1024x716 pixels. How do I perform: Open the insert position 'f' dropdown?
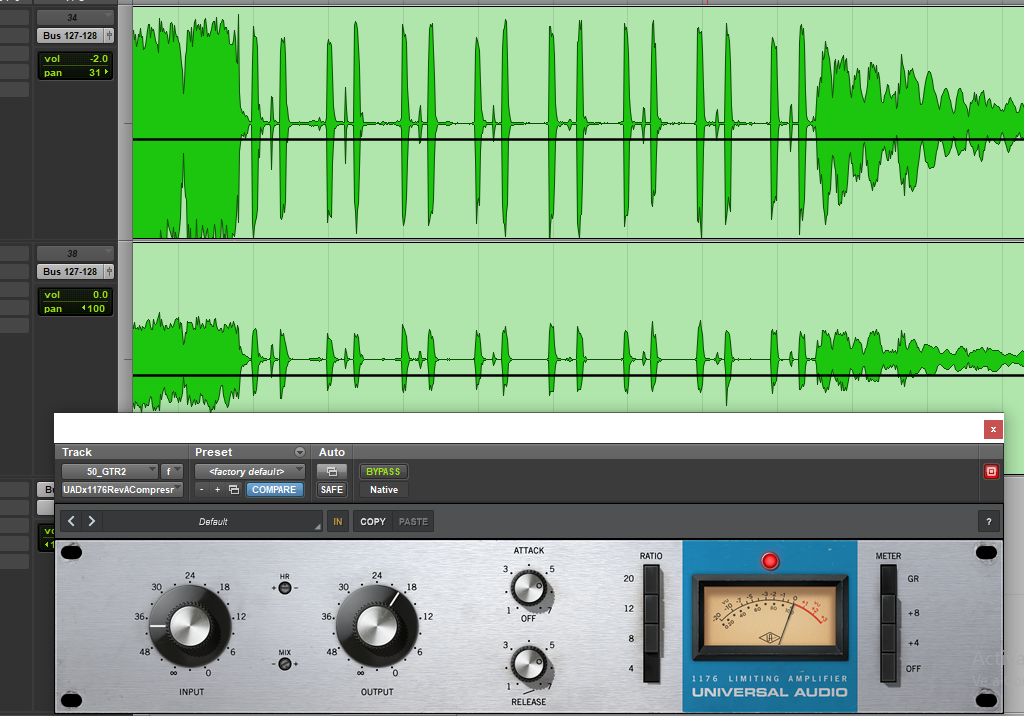pyautogui.click(x=172, y=471)
